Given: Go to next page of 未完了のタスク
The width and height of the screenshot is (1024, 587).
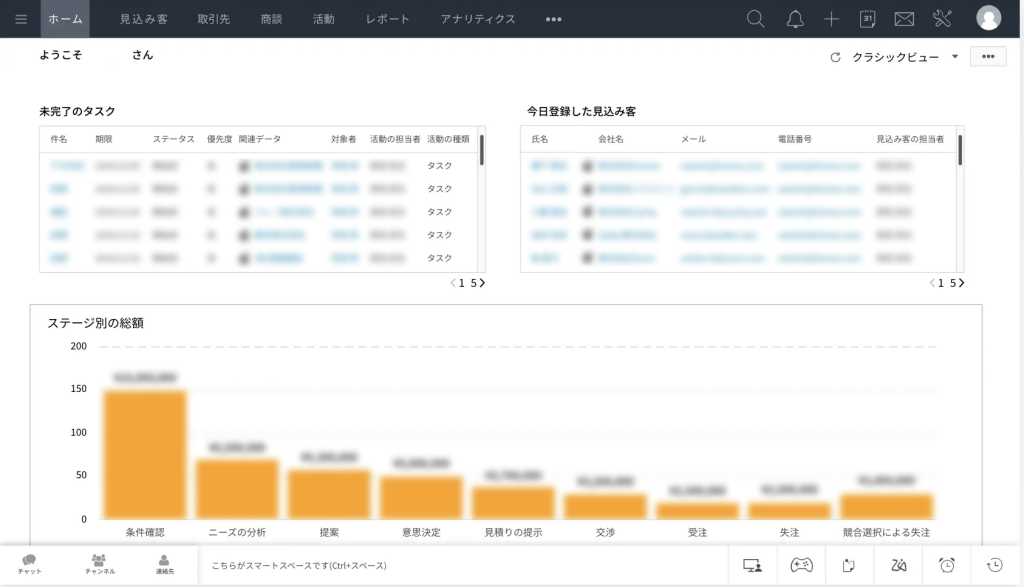Looking at the screenshot, I should tap(482, 283).
